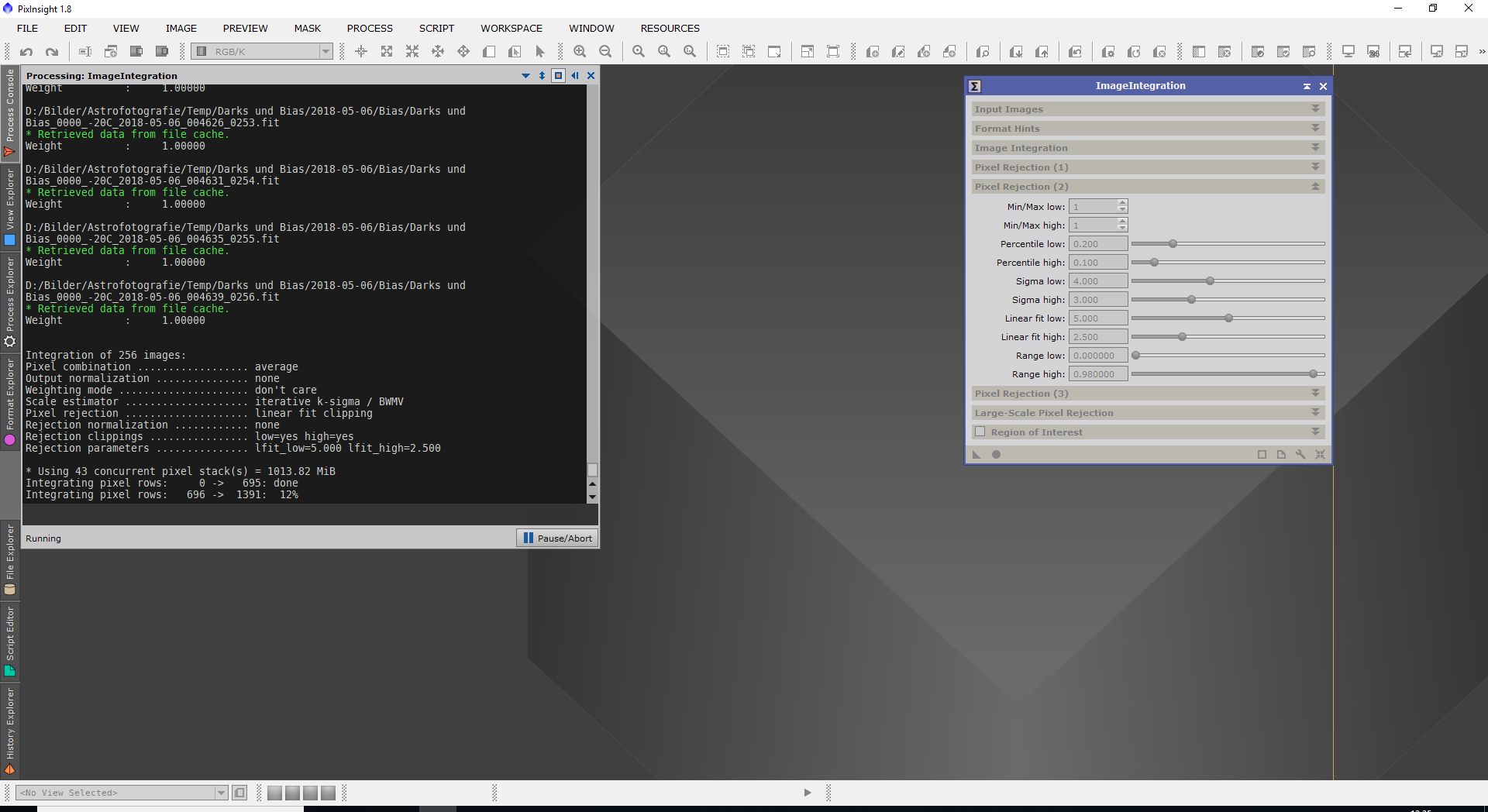Open the Process Console side tab
The width and height of the screenshot is (1488, 812).
(10, 113)
